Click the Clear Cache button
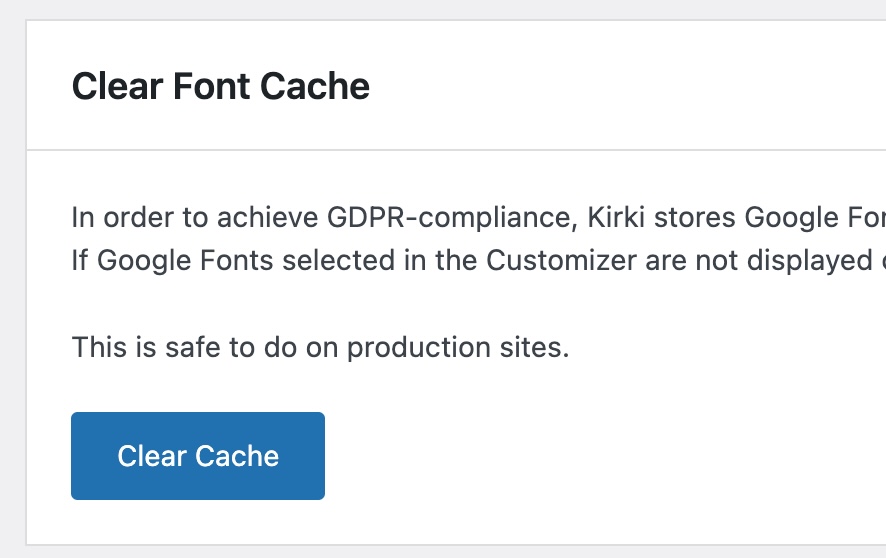Screen dimensions: 886x558 point(198,456)
